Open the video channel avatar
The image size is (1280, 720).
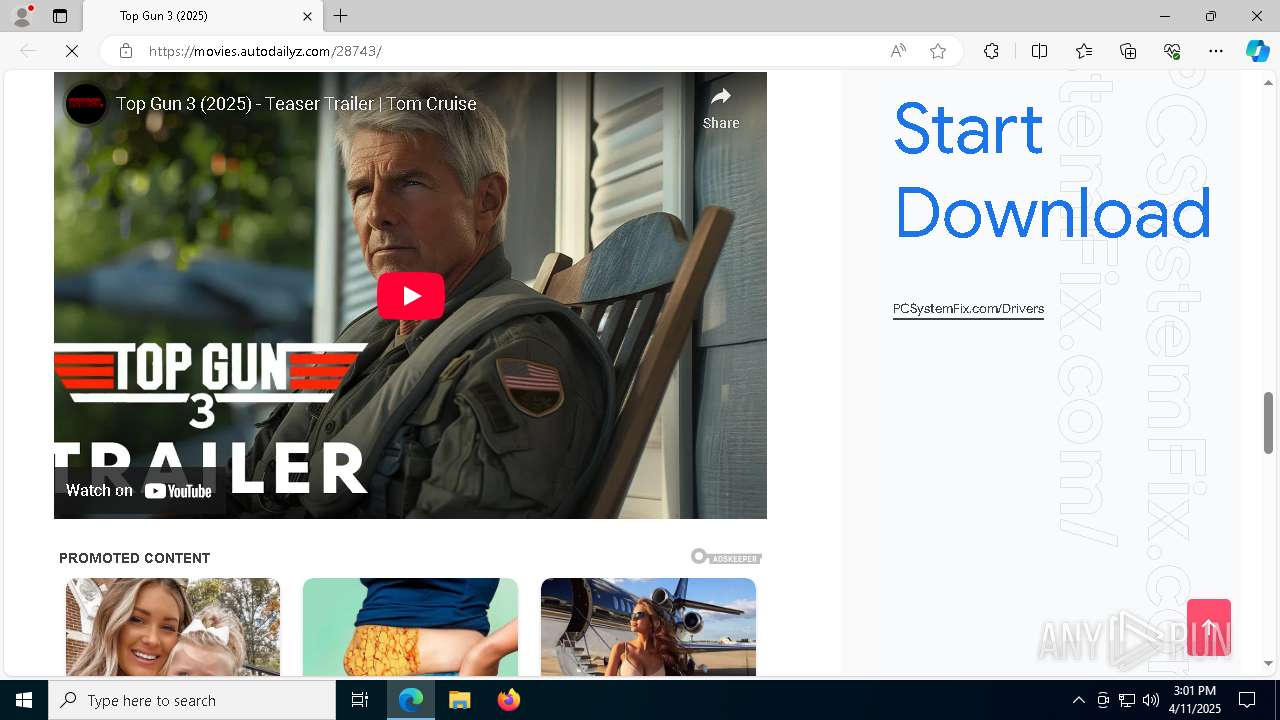tap(86, 104)
